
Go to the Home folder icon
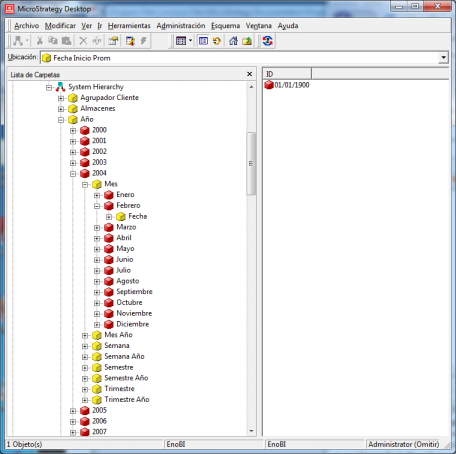click(233, 41)
